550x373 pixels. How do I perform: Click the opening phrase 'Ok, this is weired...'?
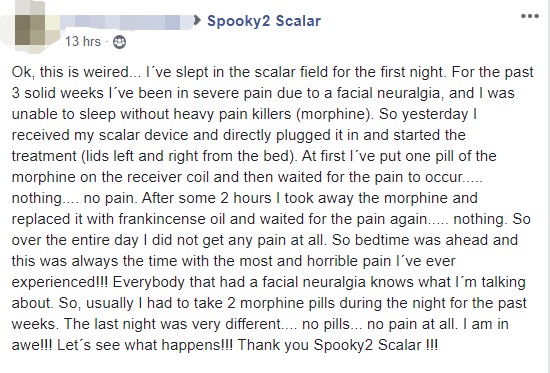(x=76, y=72)
